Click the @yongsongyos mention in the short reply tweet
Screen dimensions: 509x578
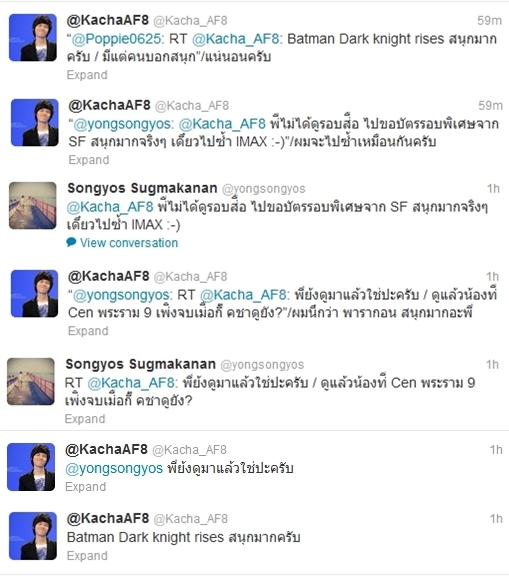[x=114, y=469]
